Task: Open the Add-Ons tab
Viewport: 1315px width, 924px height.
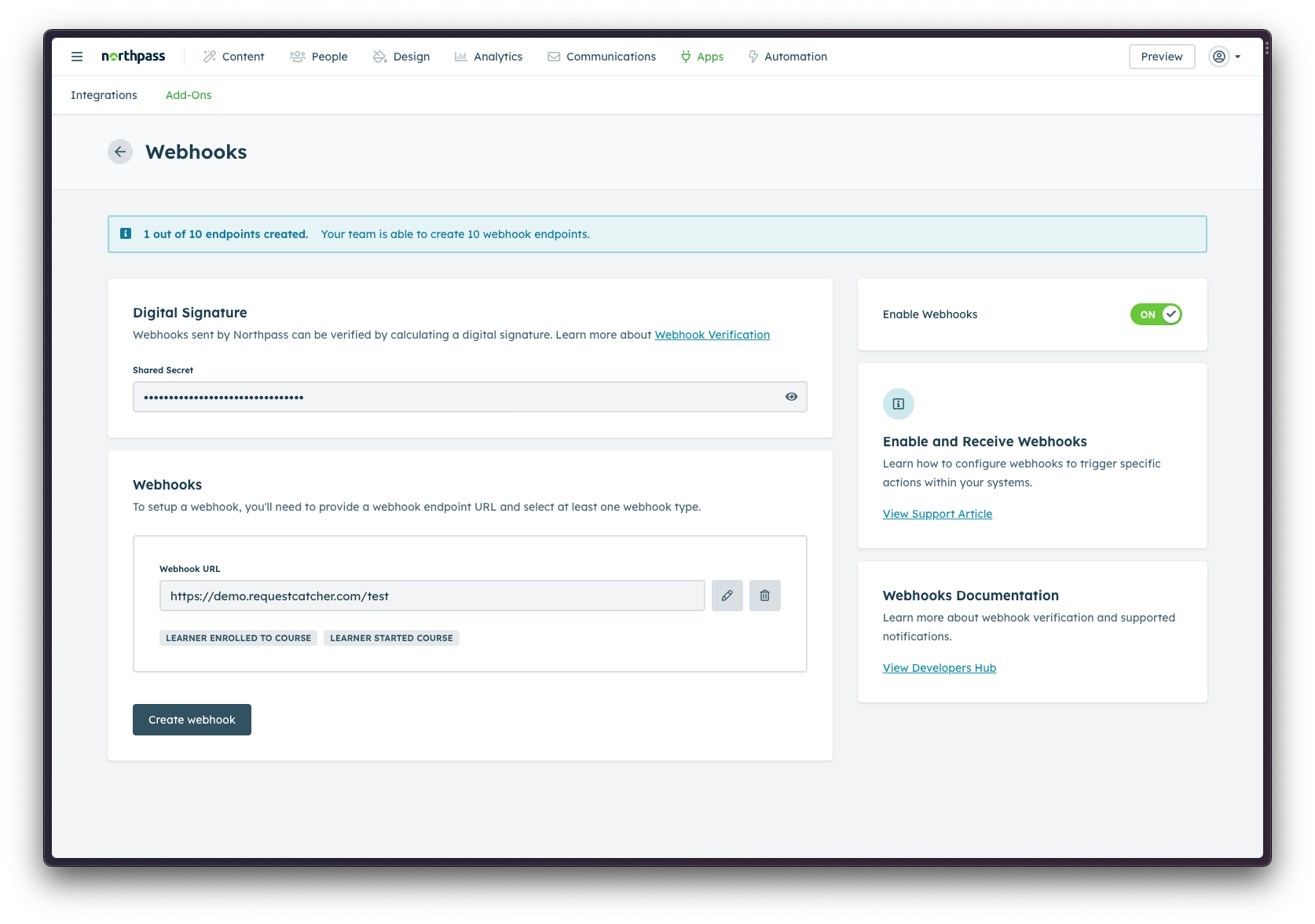Action: pyautogui.click(x=188, y=95)
